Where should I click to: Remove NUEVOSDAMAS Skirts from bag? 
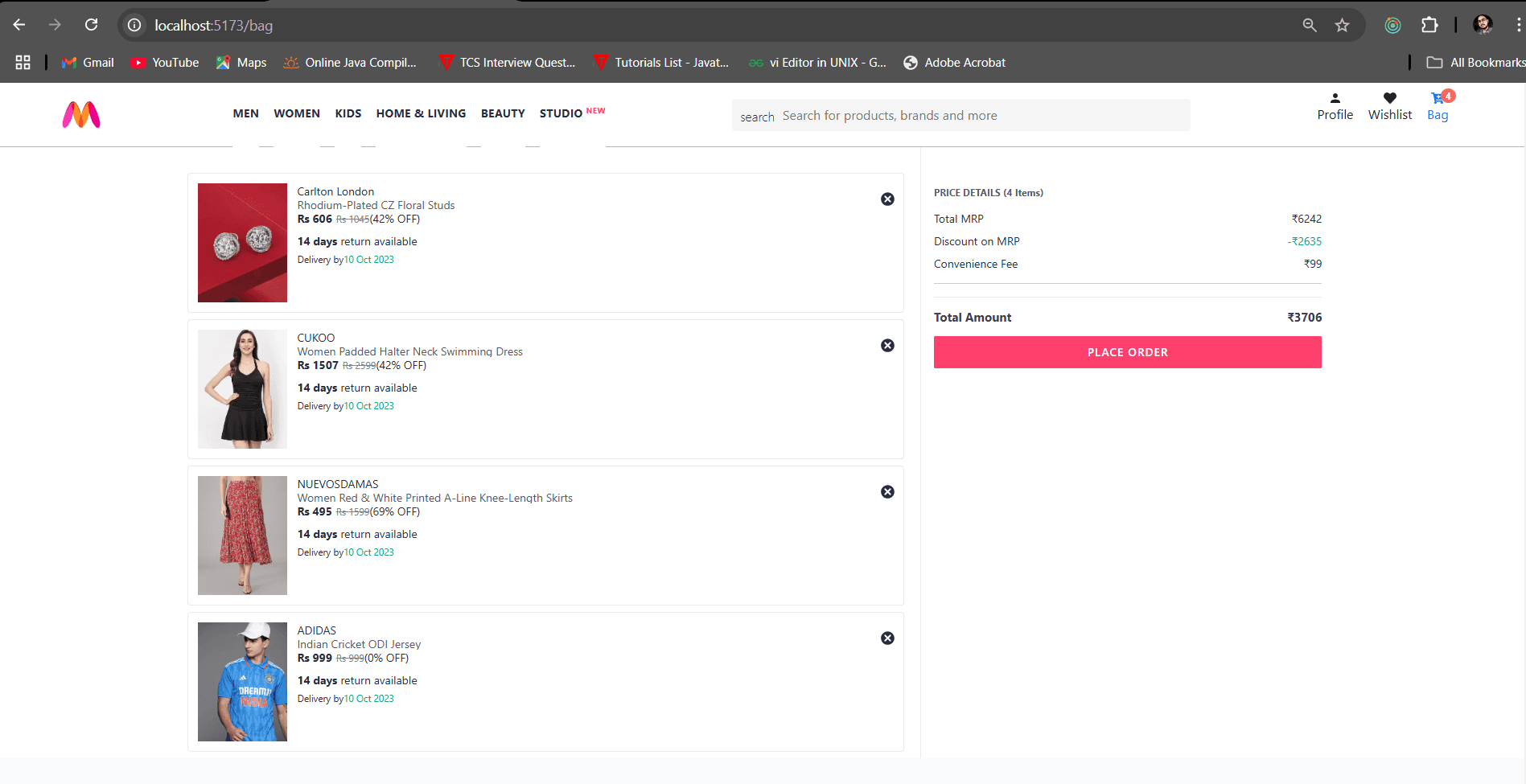click(887, 492)
